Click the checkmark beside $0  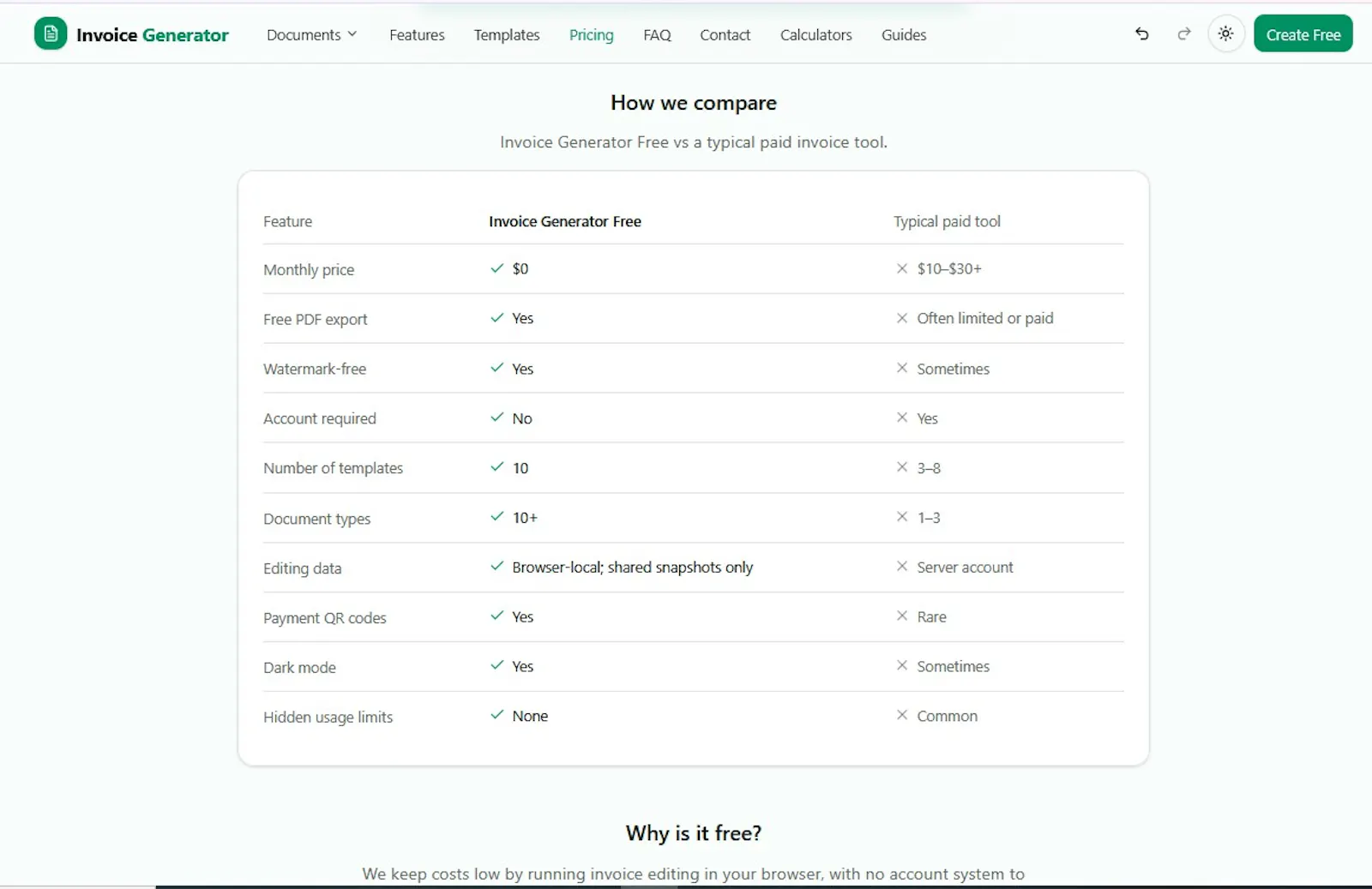496,268
